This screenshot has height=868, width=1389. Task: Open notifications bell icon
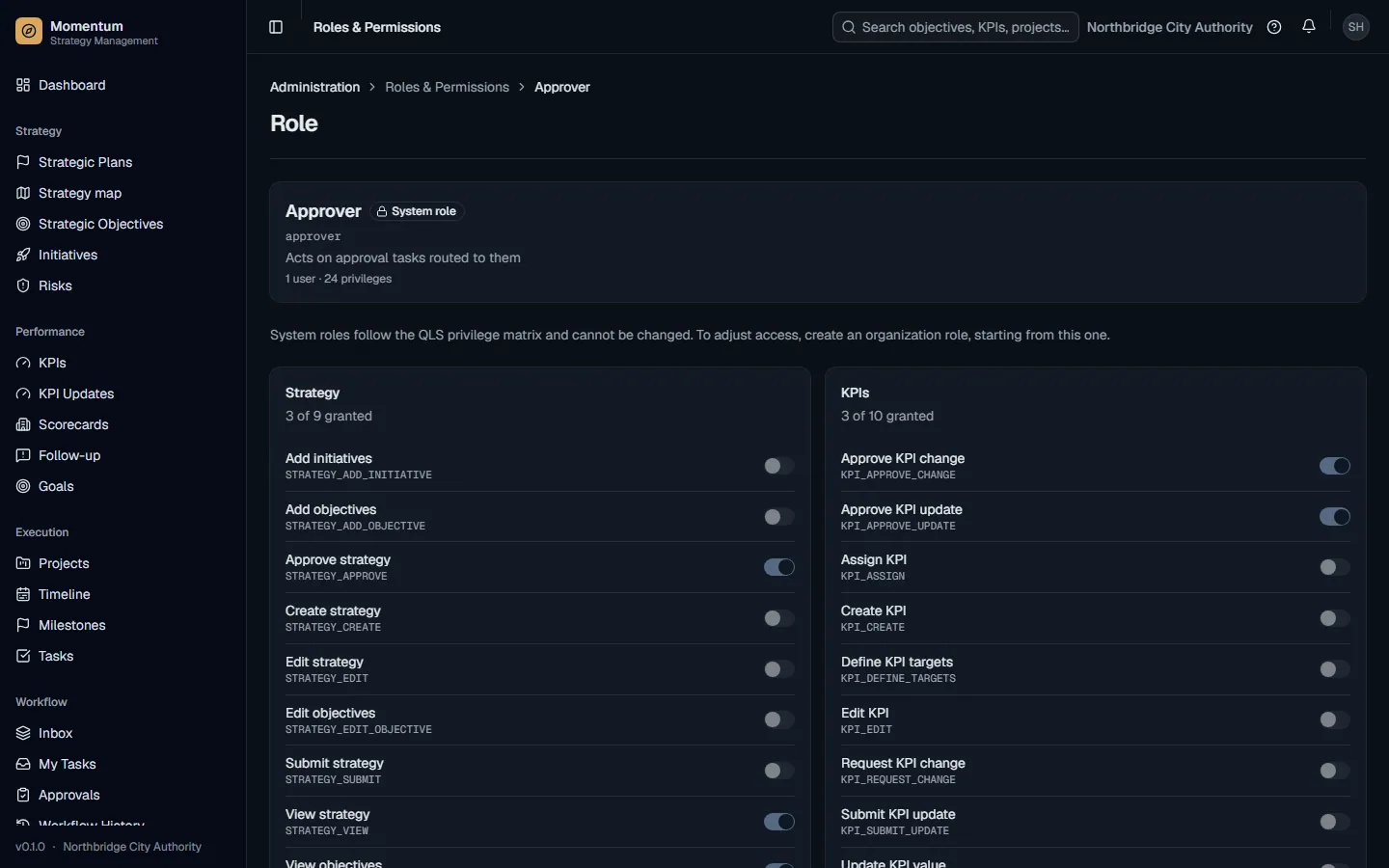click(x=1309, y=27)
